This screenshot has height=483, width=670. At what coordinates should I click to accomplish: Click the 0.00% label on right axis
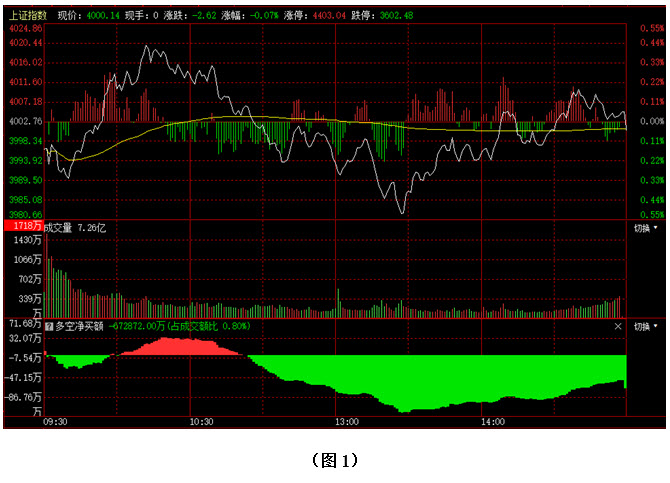point(652,121)
